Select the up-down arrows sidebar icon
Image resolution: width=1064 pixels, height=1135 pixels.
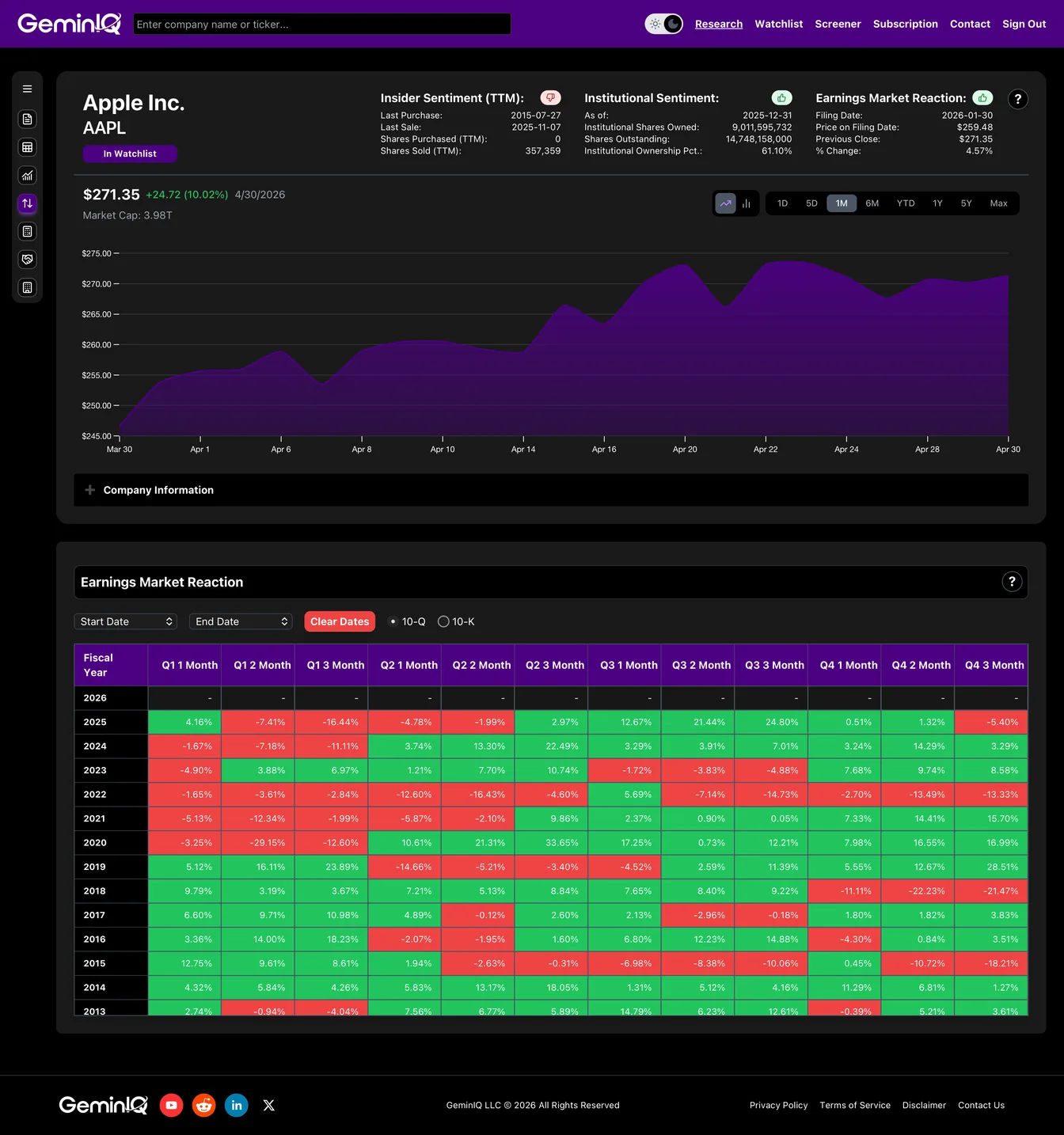27,203
